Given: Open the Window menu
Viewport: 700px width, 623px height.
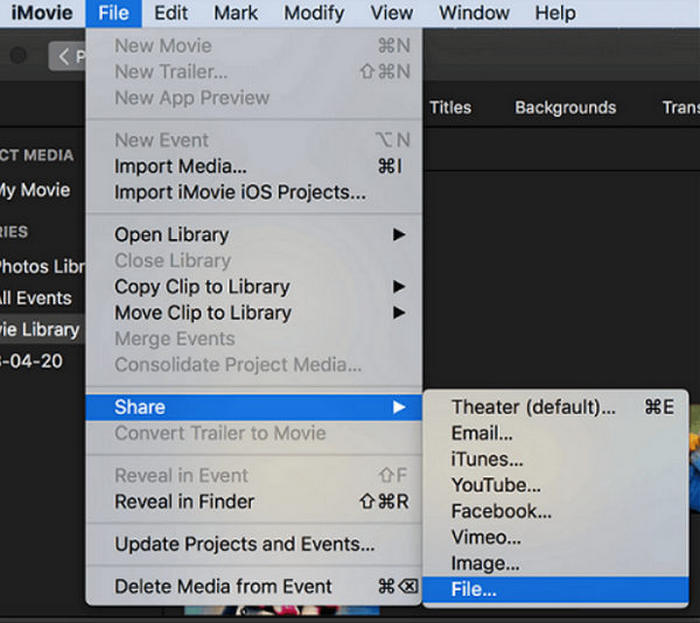Looking at the screenshot, I should tap(474, 13).
